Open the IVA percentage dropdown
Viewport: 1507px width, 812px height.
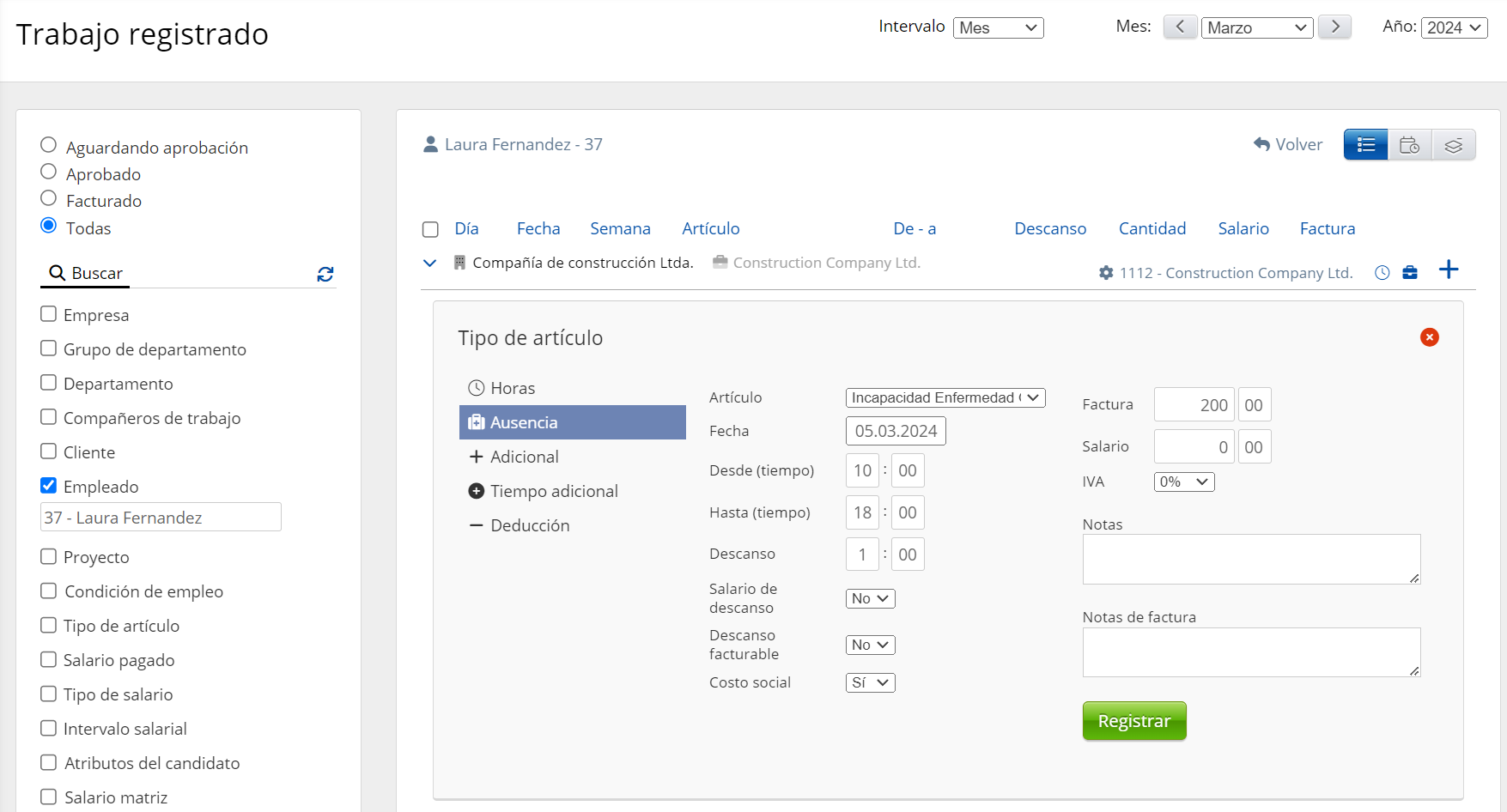(1183, 482)
